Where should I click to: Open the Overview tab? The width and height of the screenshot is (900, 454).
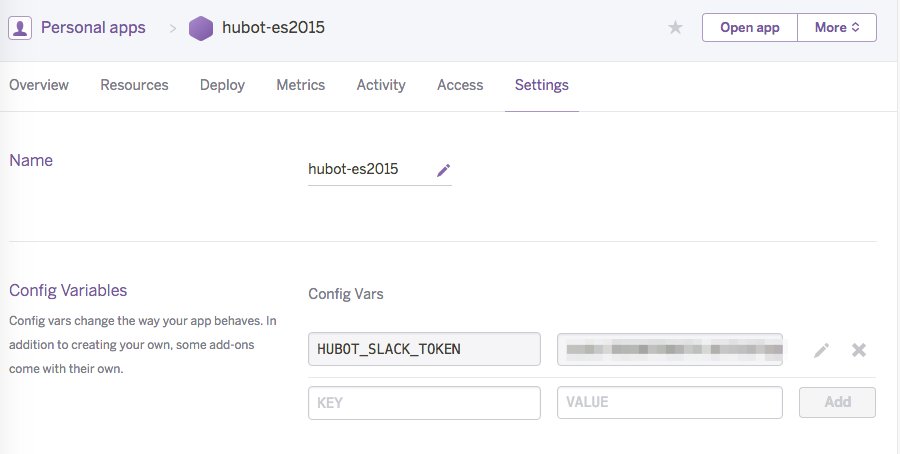pos(39,85)
